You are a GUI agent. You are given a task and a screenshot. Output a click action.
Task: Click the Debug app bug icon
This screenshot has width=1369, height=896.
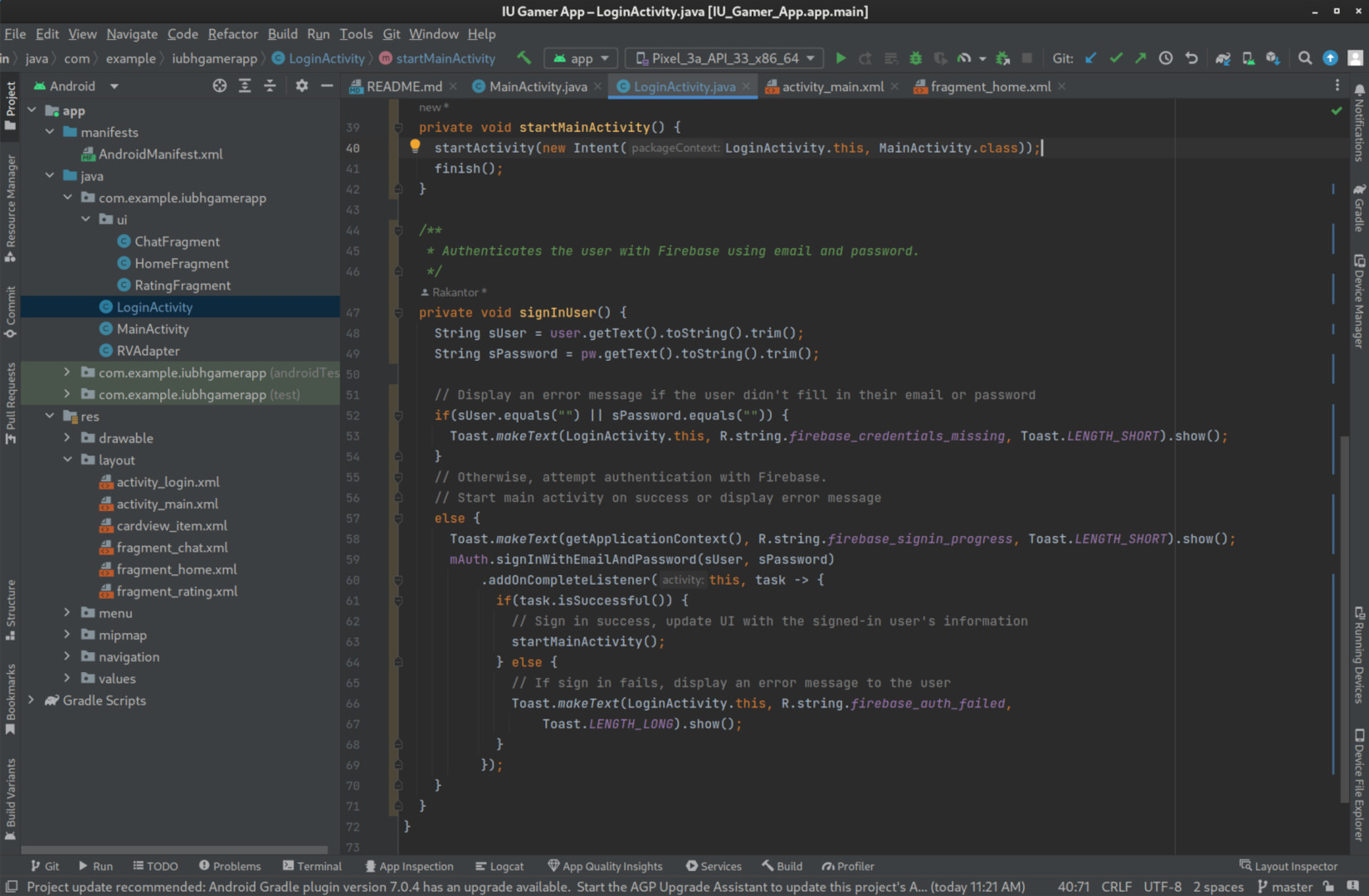click(x=916, y=58)
